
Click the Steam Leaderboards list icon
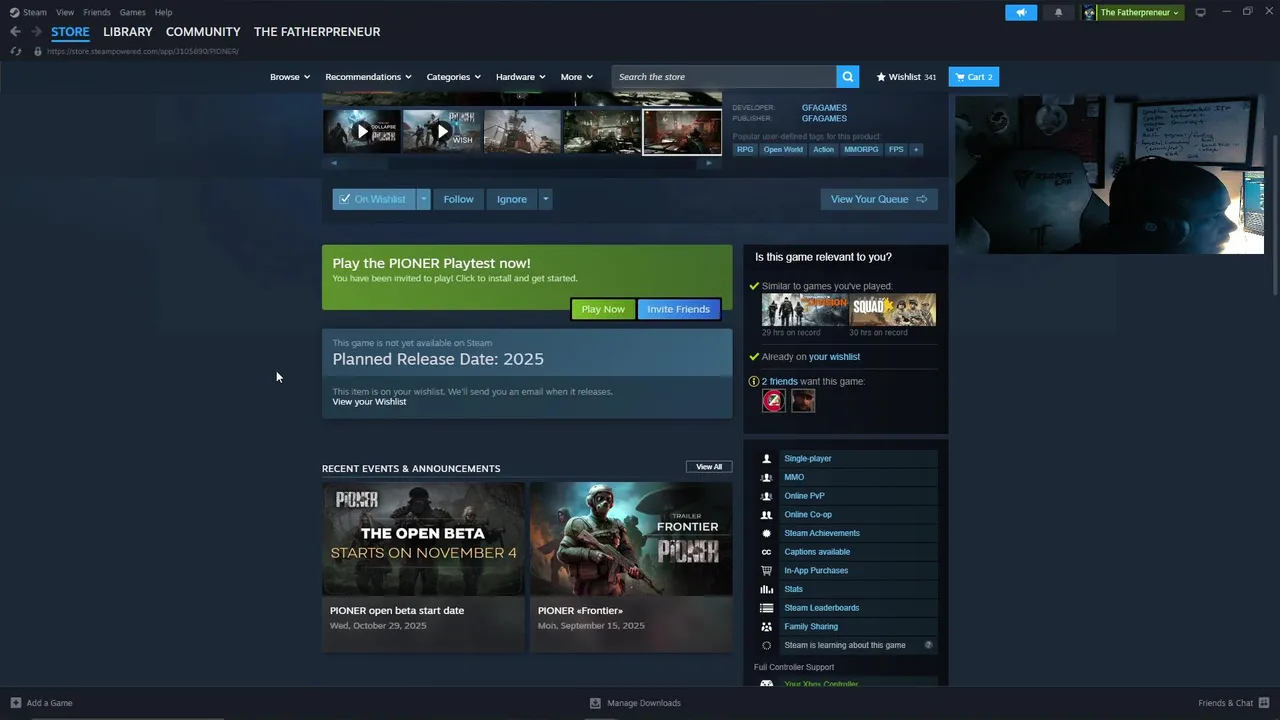click(x=767, y=608)
